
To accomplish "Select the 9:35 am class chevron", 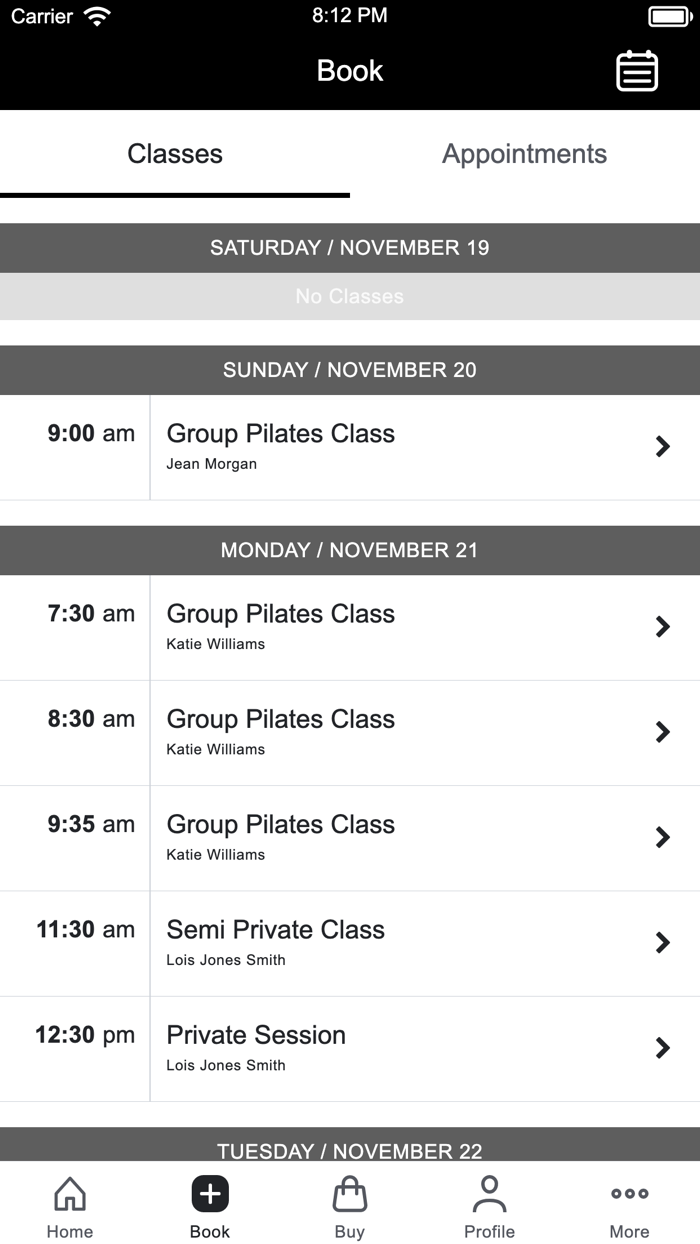I will point(663,837).
